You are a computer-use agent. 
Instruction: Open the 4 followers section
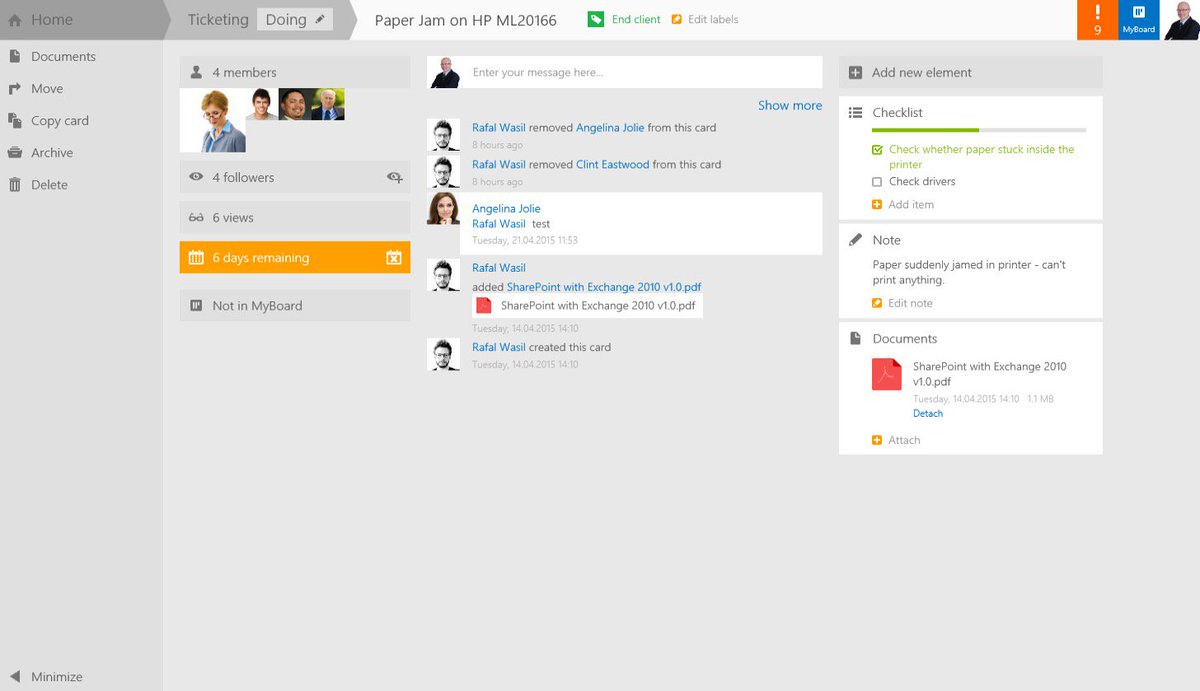coord(295,177)
